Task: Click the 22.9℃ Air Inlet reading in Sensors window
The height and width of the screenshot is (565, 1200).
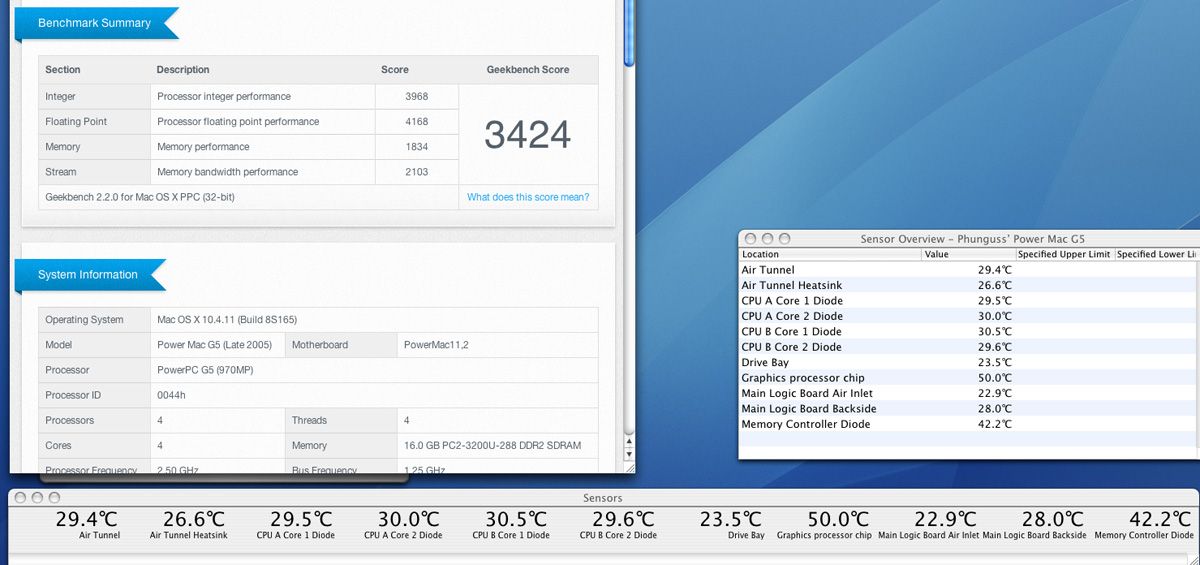Action: 945,520
